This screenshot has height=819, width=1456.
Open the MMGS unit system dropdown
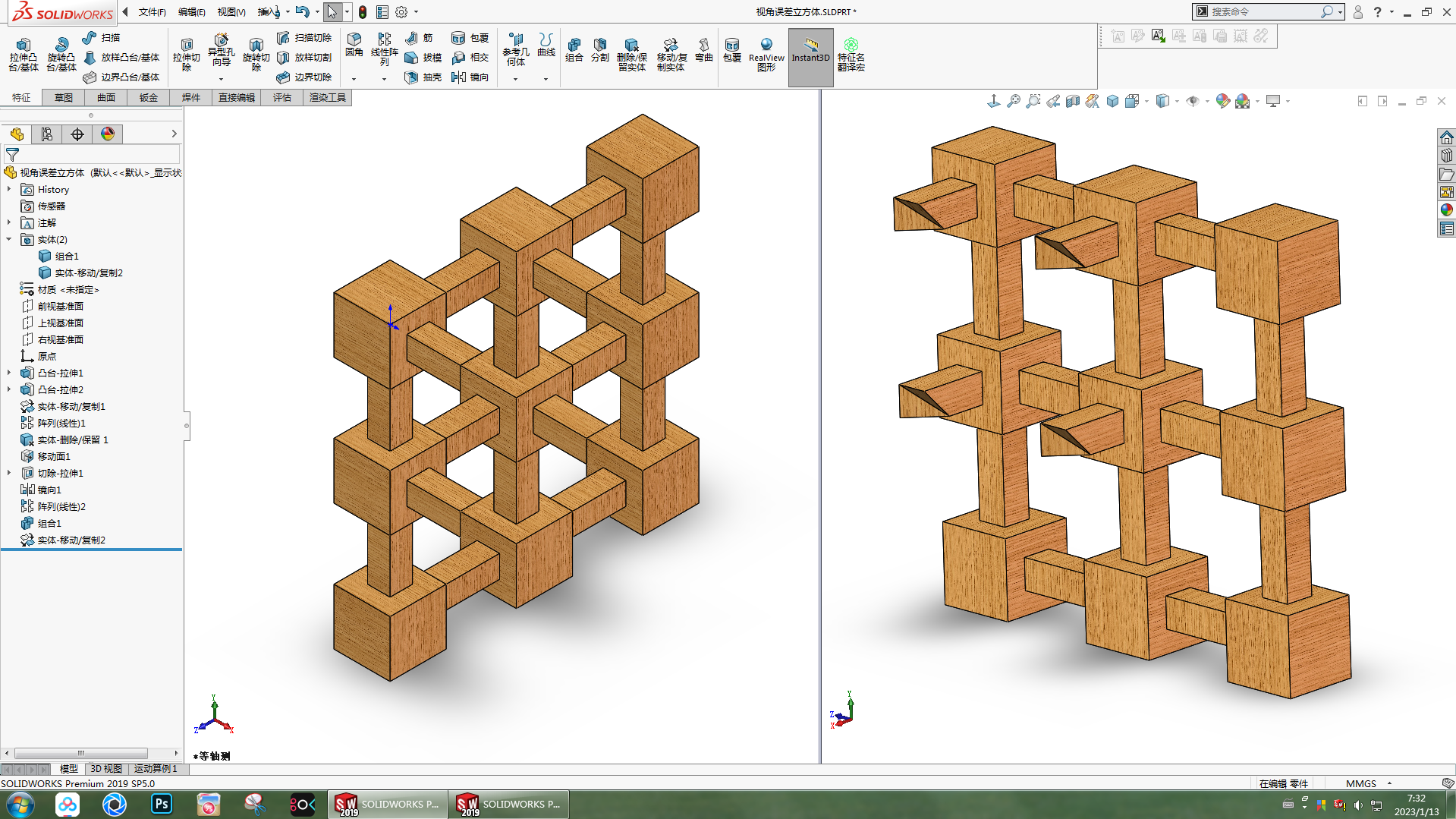[x=1369, y=783]
